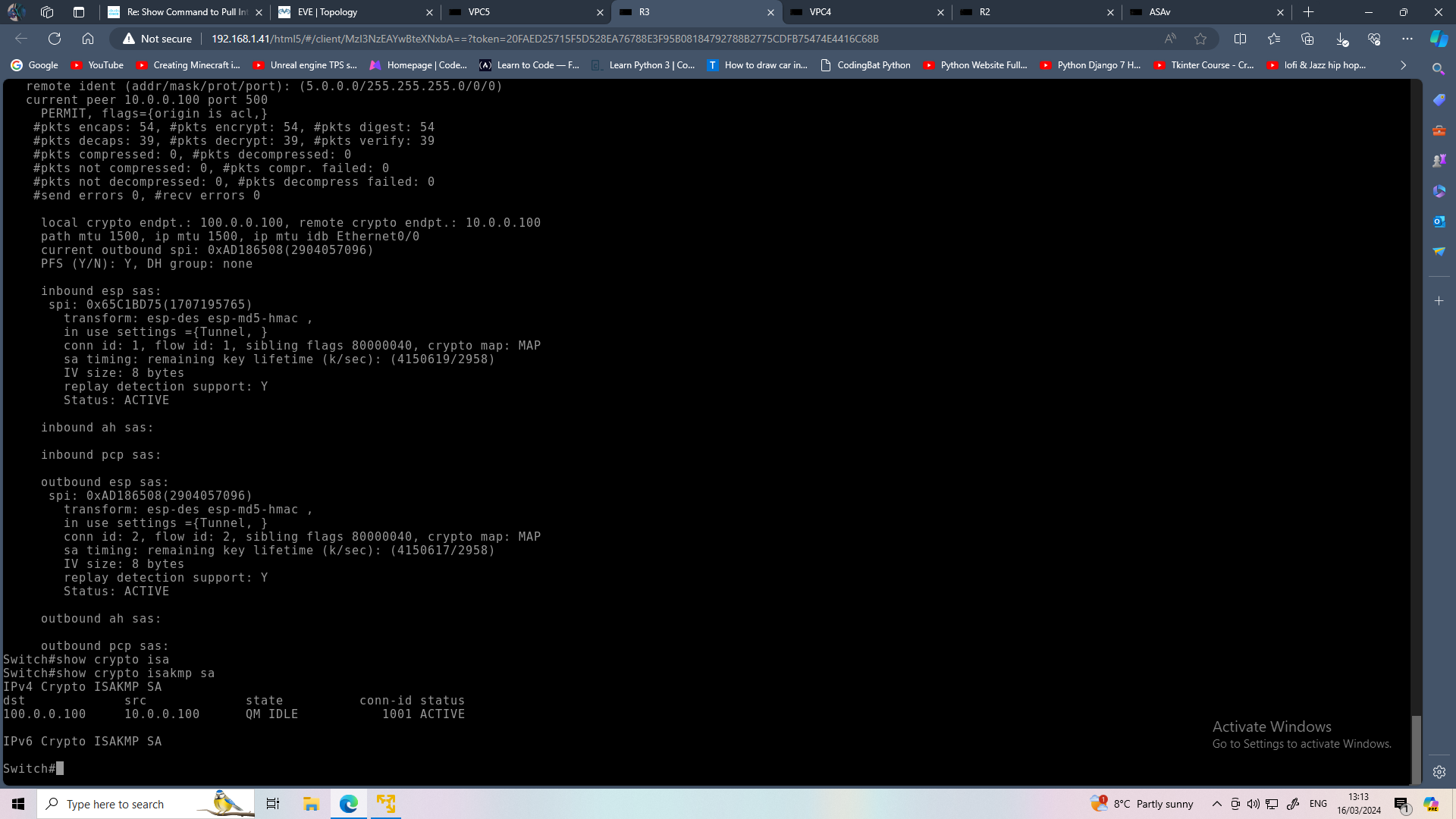Switch to the VPC4 tab

(x=867, y=12)
